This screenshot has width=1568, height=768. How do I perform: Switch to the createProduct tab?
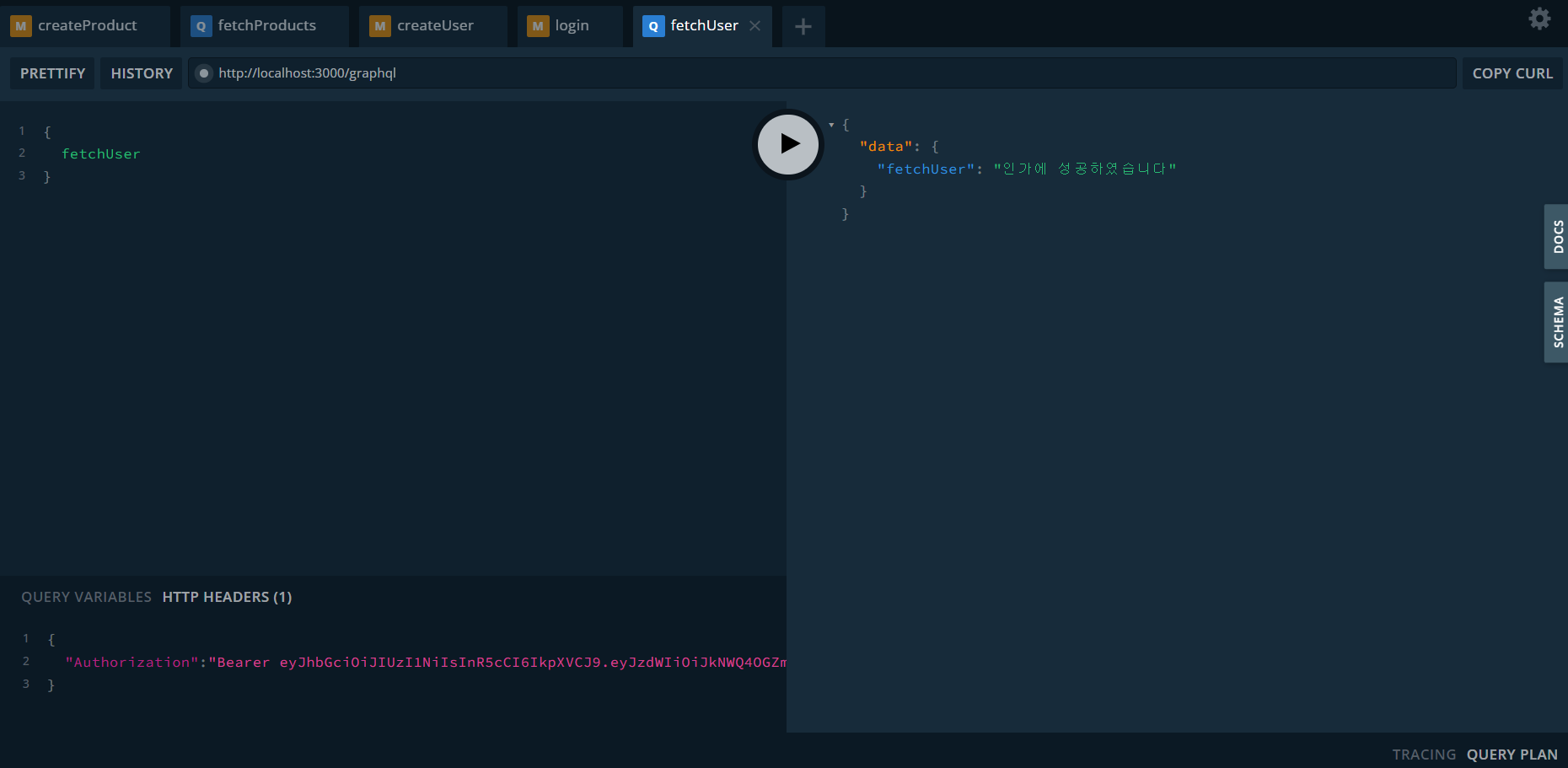[84, 26]
